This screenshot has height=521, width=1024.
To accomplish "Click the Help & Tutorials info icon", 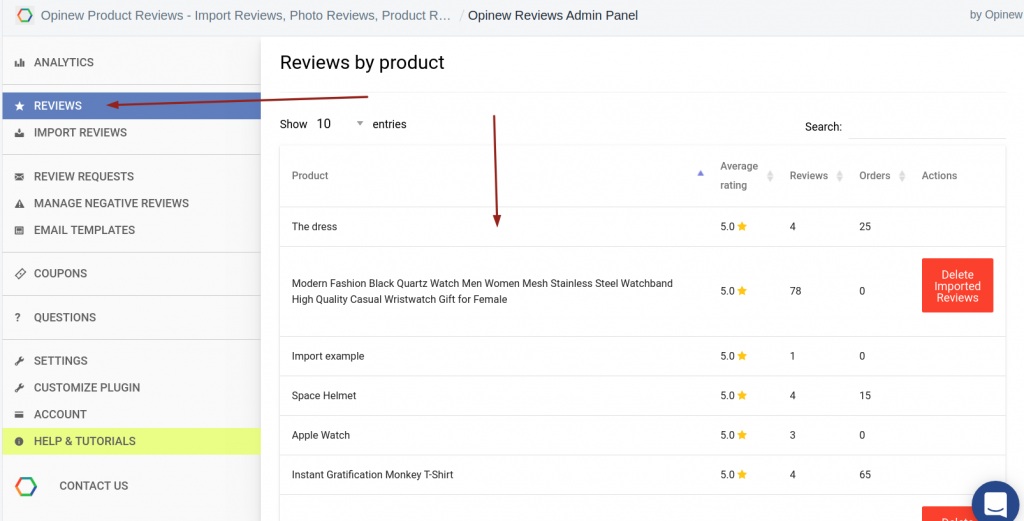I will pos(20,441).
